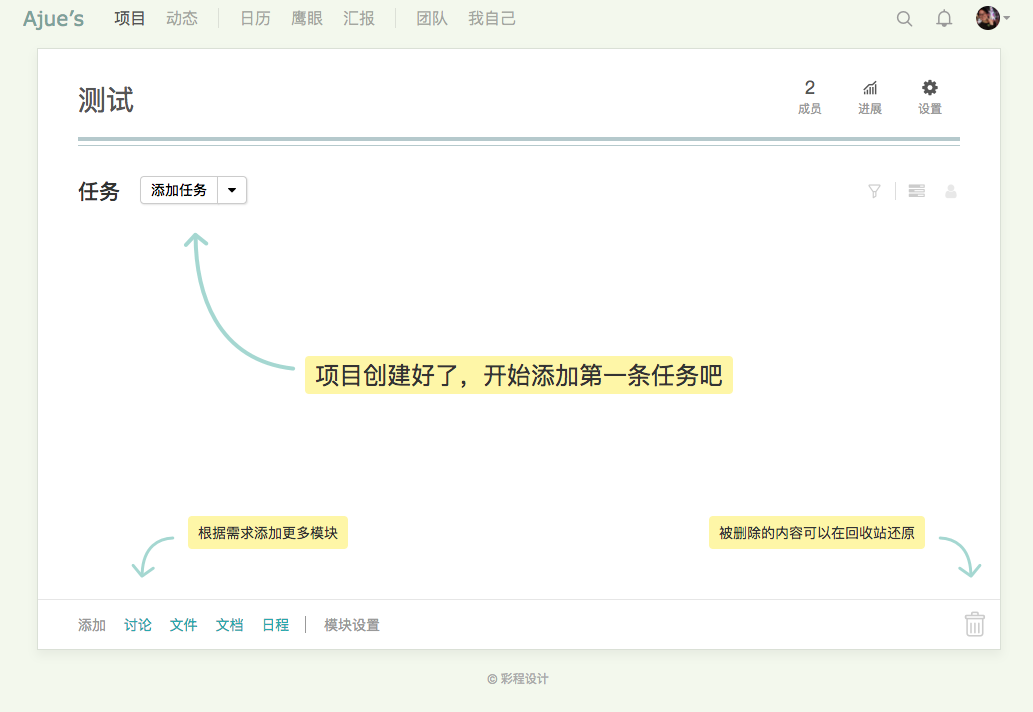Open the notifications bell
Screen dimensions: 1033x712
(944, 18)
